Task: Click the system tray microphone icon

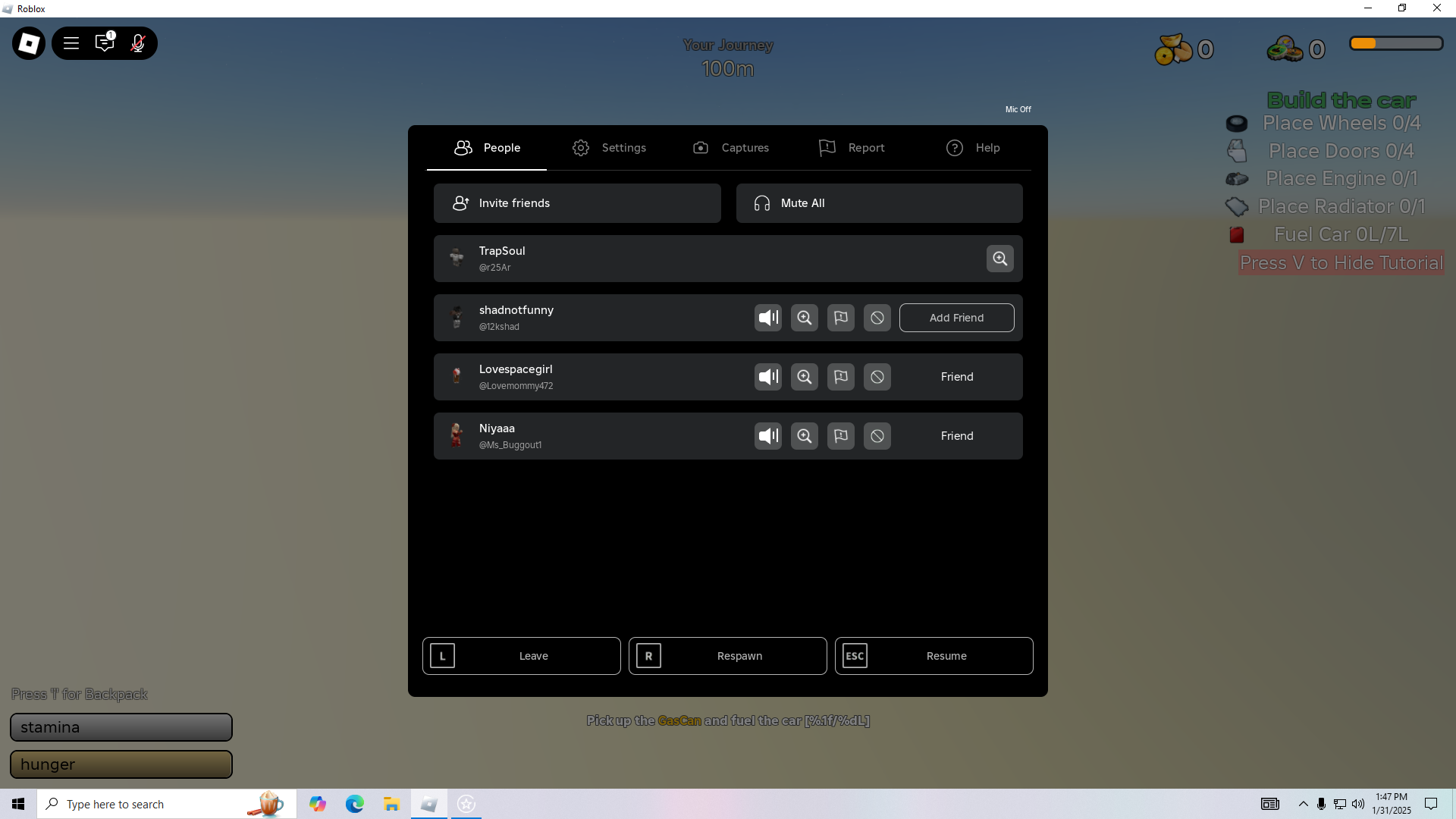Action: click(x=1321, y=804)
